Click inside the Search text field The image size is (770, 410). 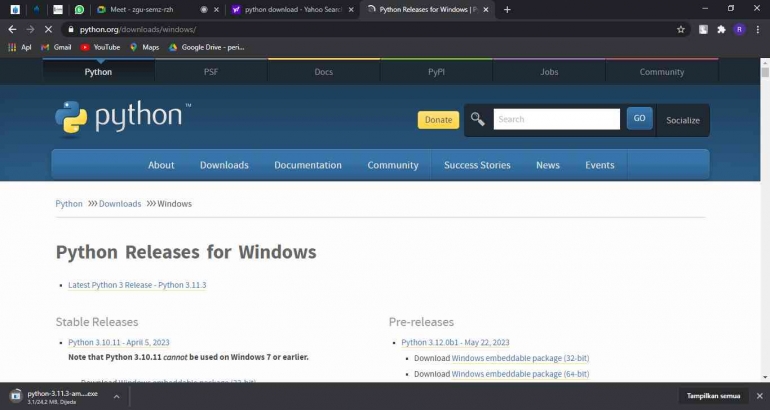tap(556, 119)
